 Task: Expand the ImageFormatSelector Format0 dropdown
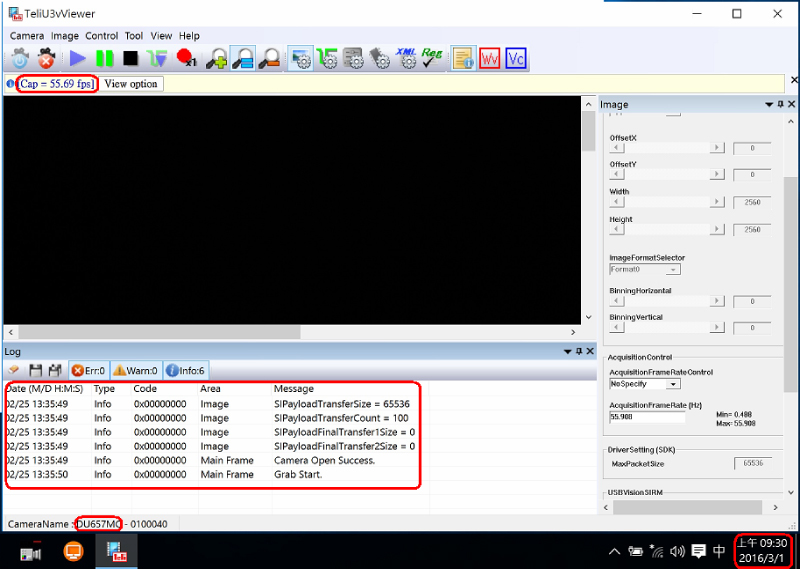pyautogui.click(x=645, y=269)
